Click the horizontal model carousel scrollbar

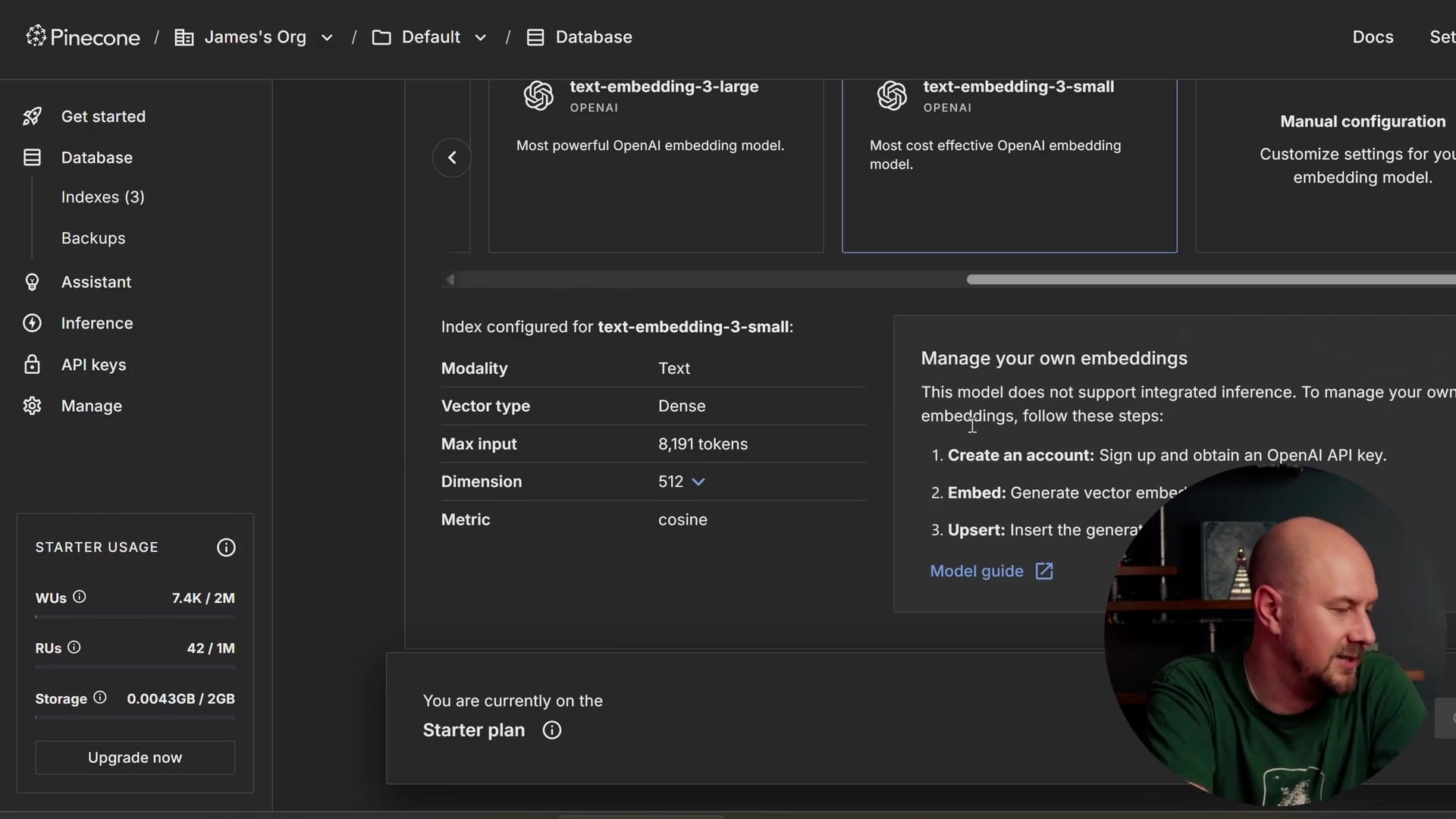(x=1210, y=280)
